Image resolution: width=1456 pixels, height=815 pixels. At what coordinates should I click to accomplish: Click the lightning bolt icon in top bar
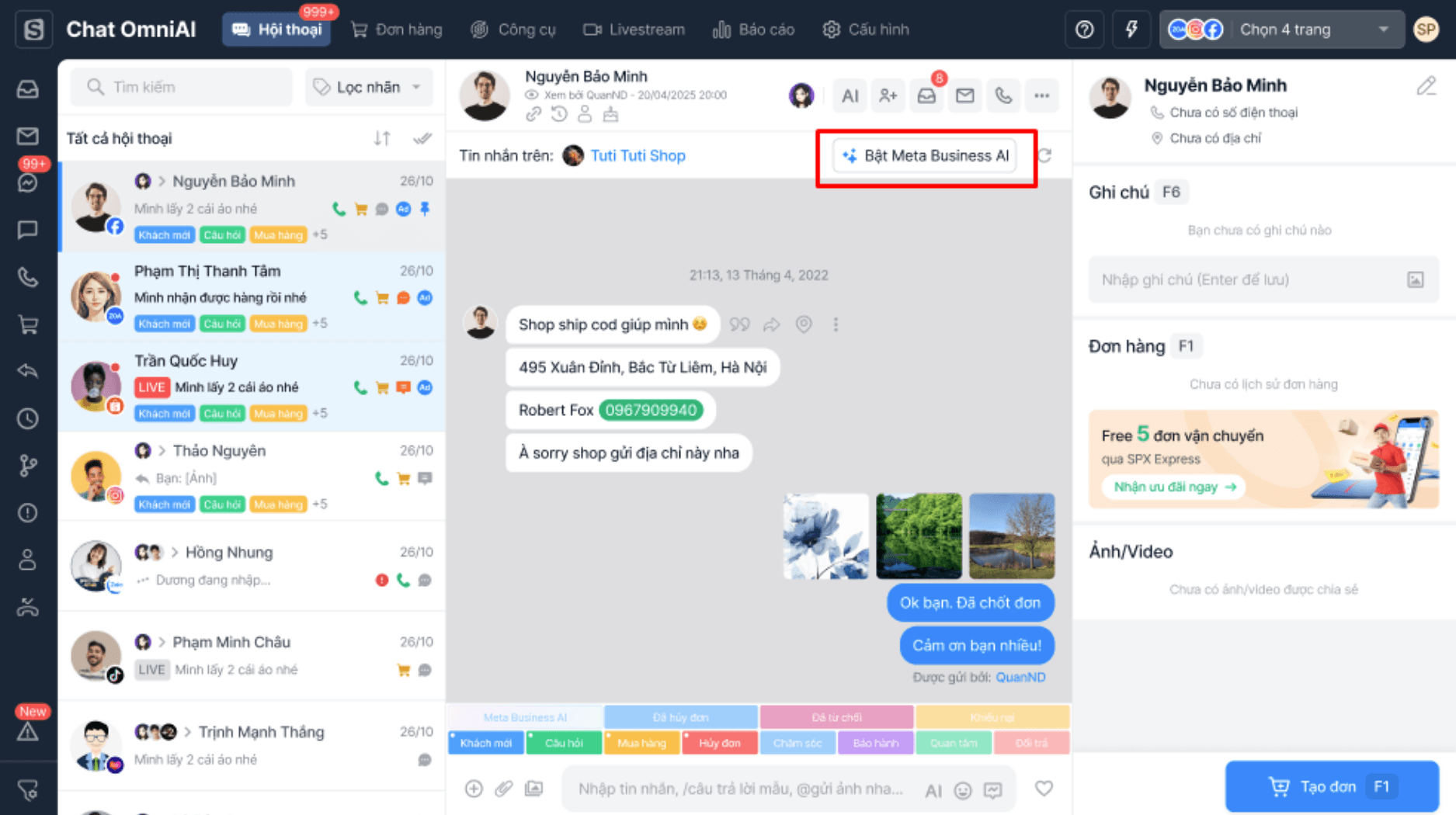pos(1131,29)
